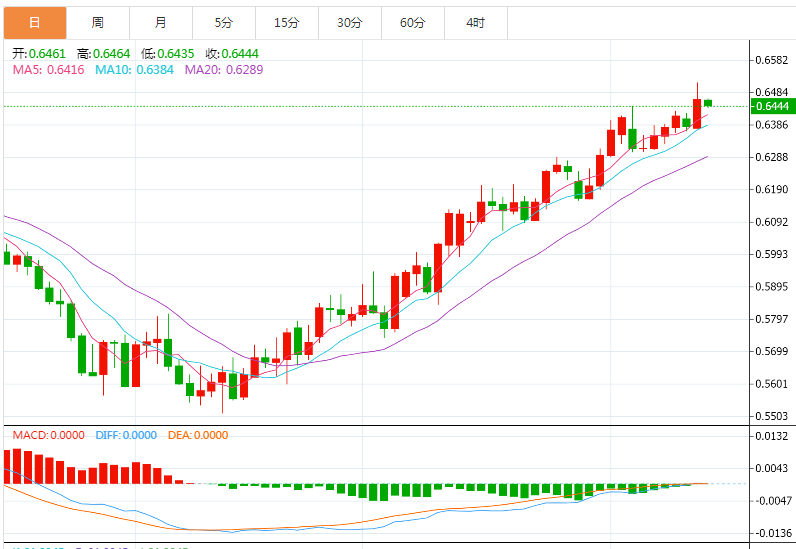Click the 0.6190 price axis label

pyautogui.click(x=772, y=189)
